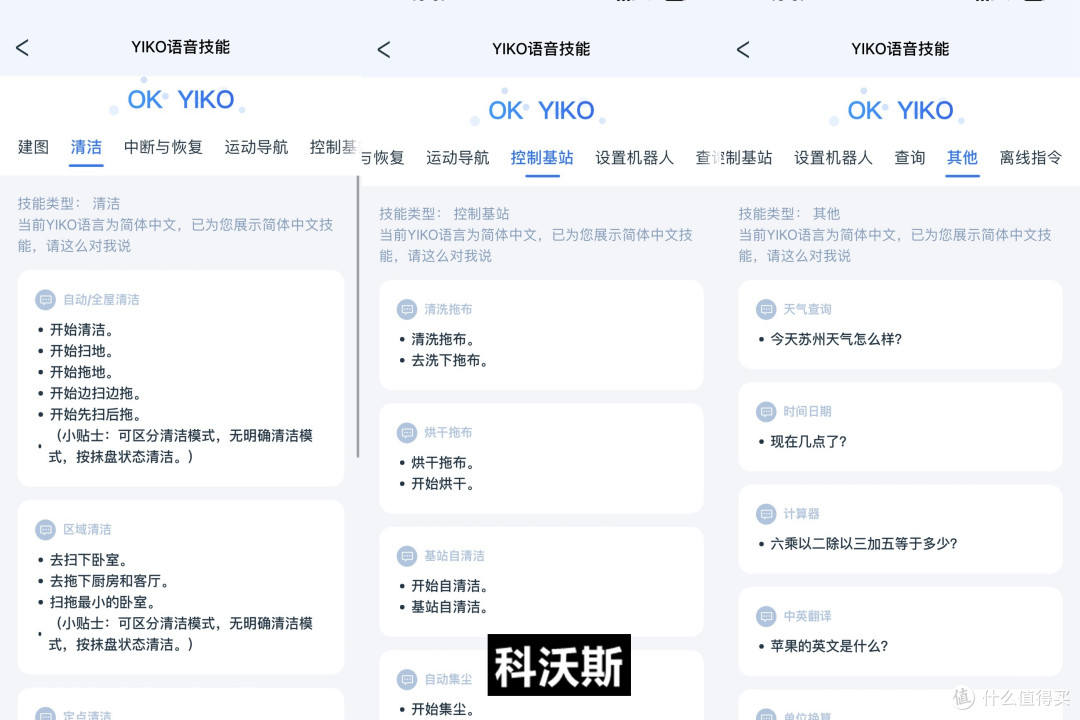This screenshot has height=720, width=1080.
Task: Tap the 开始自清洁 voice command
Action: (x=449, y=586)
